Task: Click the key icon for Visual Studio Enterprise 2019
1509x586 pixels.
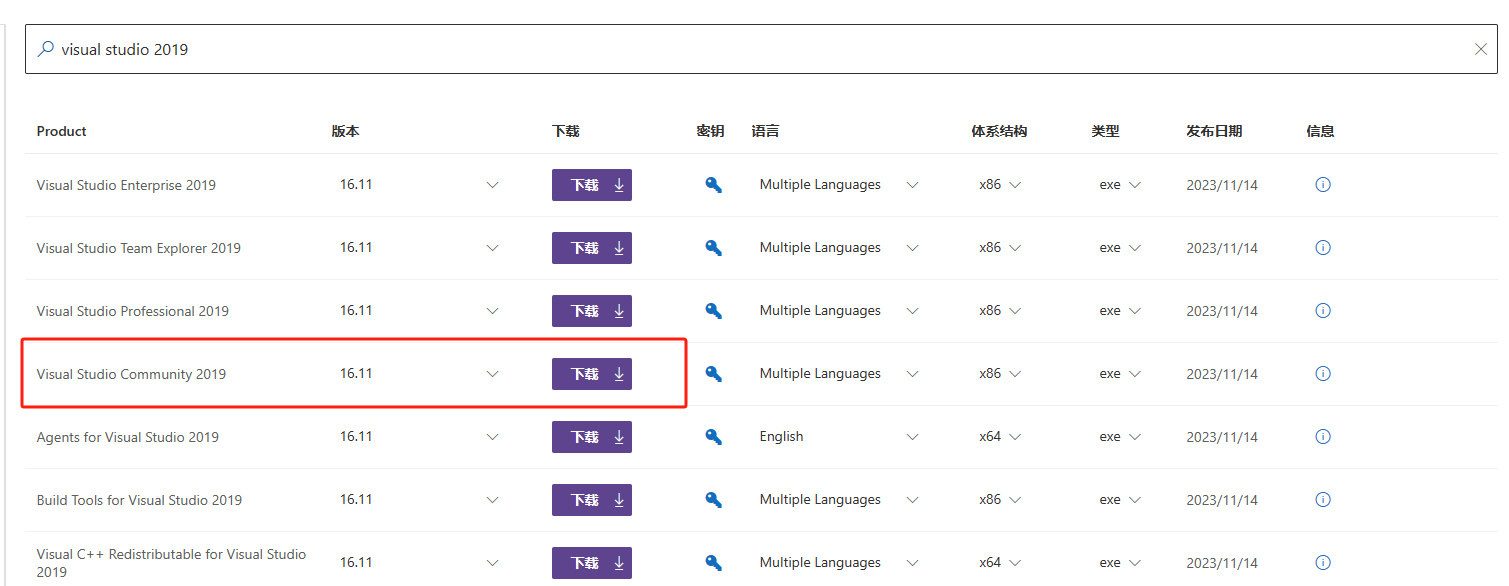Action: point(713,185)
